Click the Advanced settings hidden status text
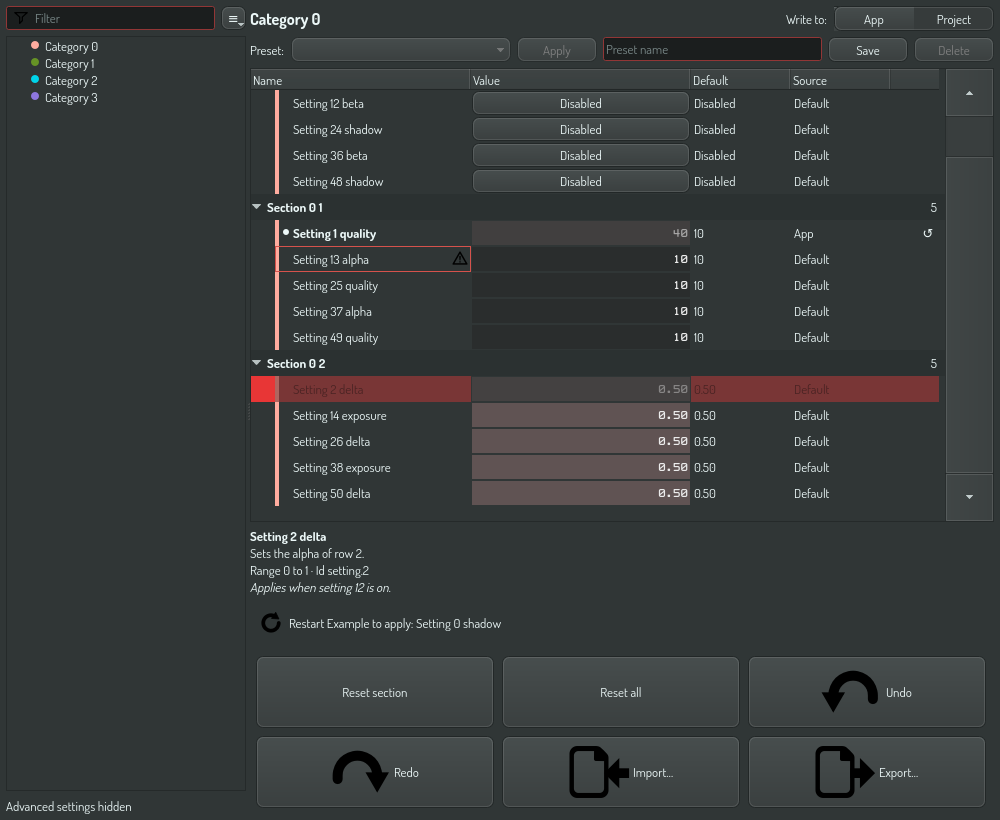Image resolution: width=1000 pixels, height=820 pixels. point(69,807)
